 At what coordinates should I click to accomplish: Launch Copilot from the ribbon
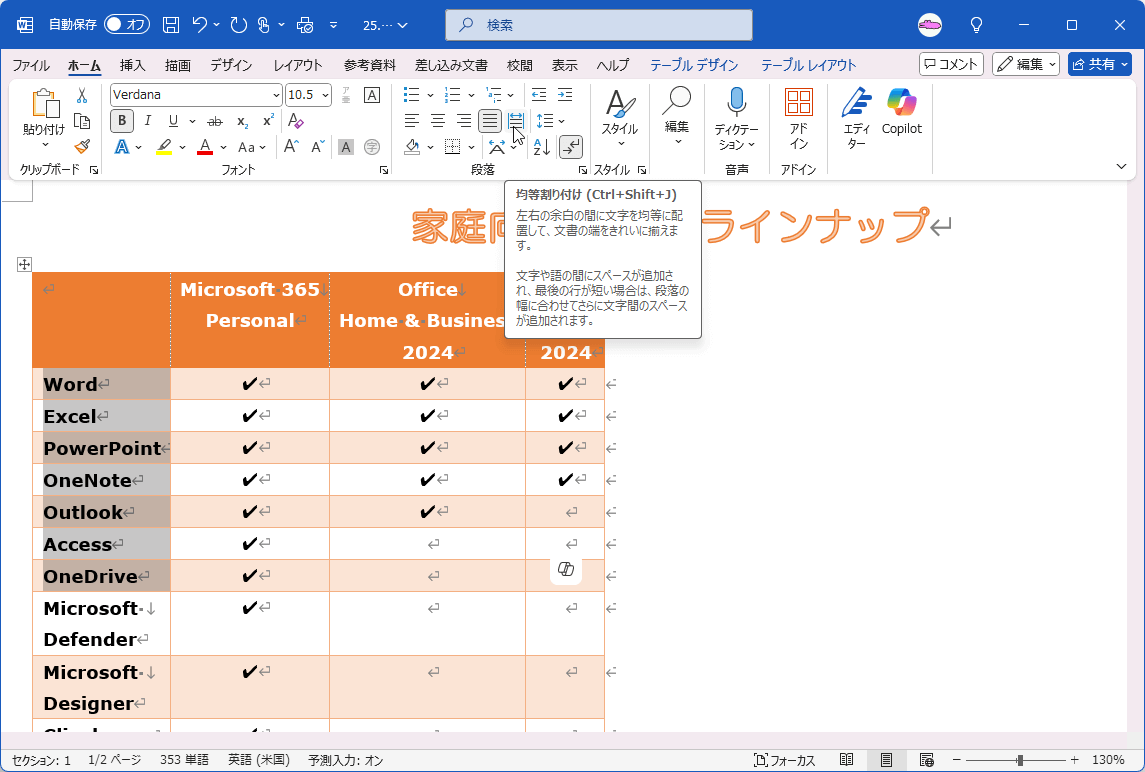pyautogui.click(x=902, y=112)
